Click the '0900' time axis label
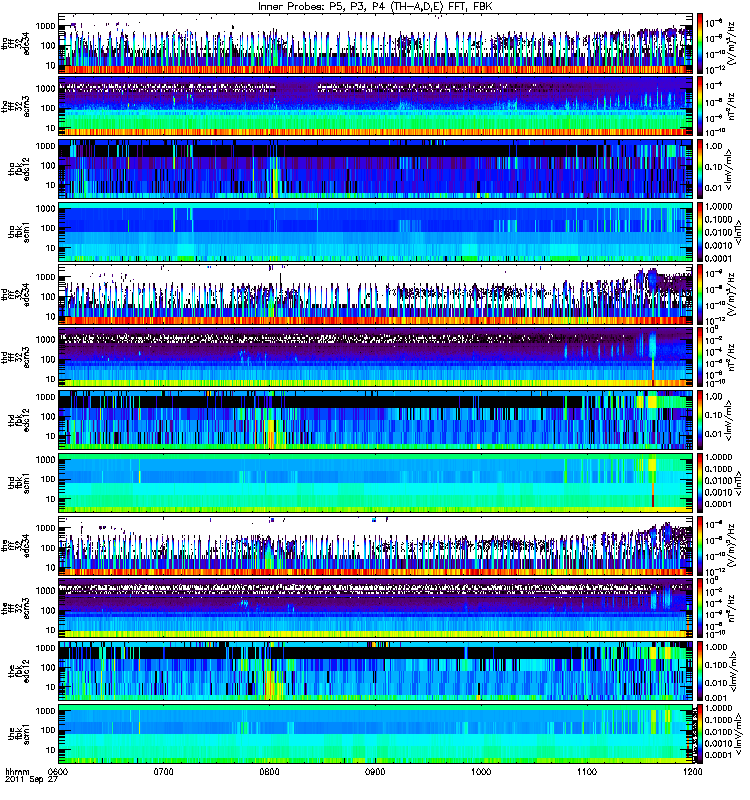 click(x=376, y=771)
